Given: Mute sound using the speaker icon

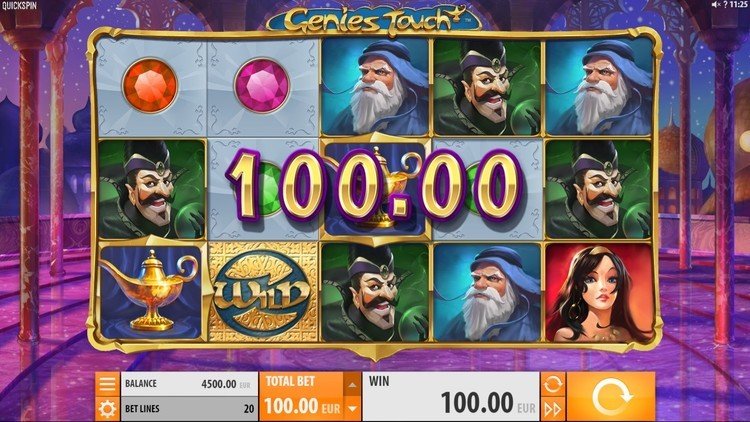Looking at the screenshot, I should pyautogui.click(x=716, y=4).
